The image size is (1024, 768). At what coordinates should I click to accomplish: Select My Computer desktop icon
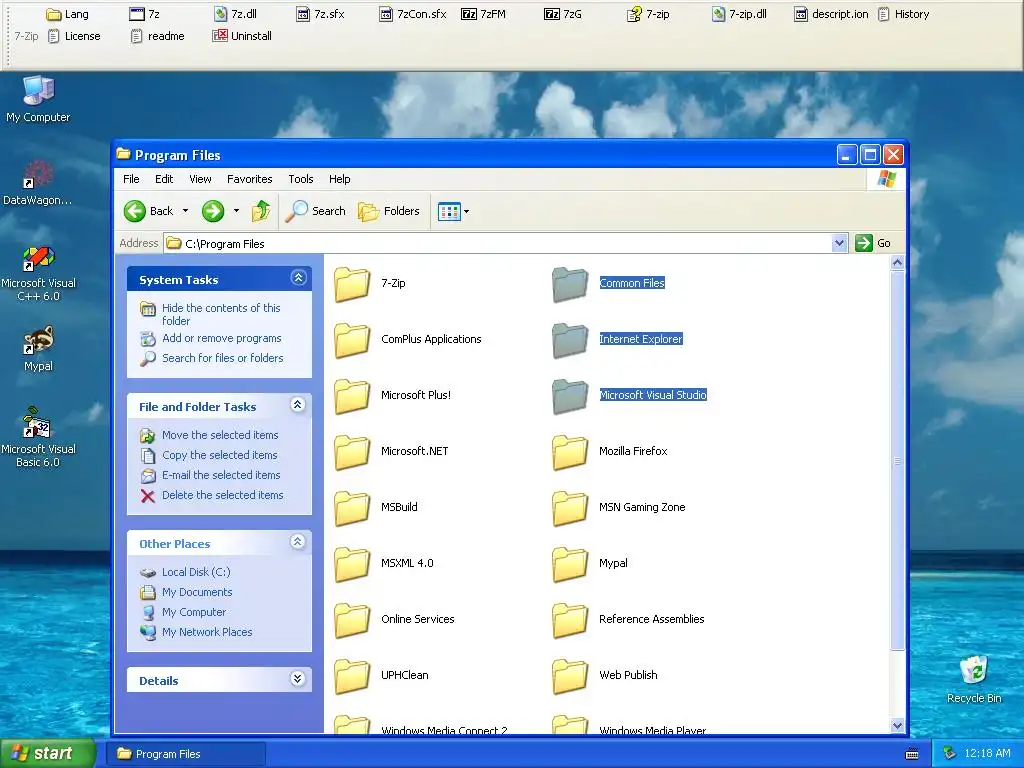click(38, 99)
